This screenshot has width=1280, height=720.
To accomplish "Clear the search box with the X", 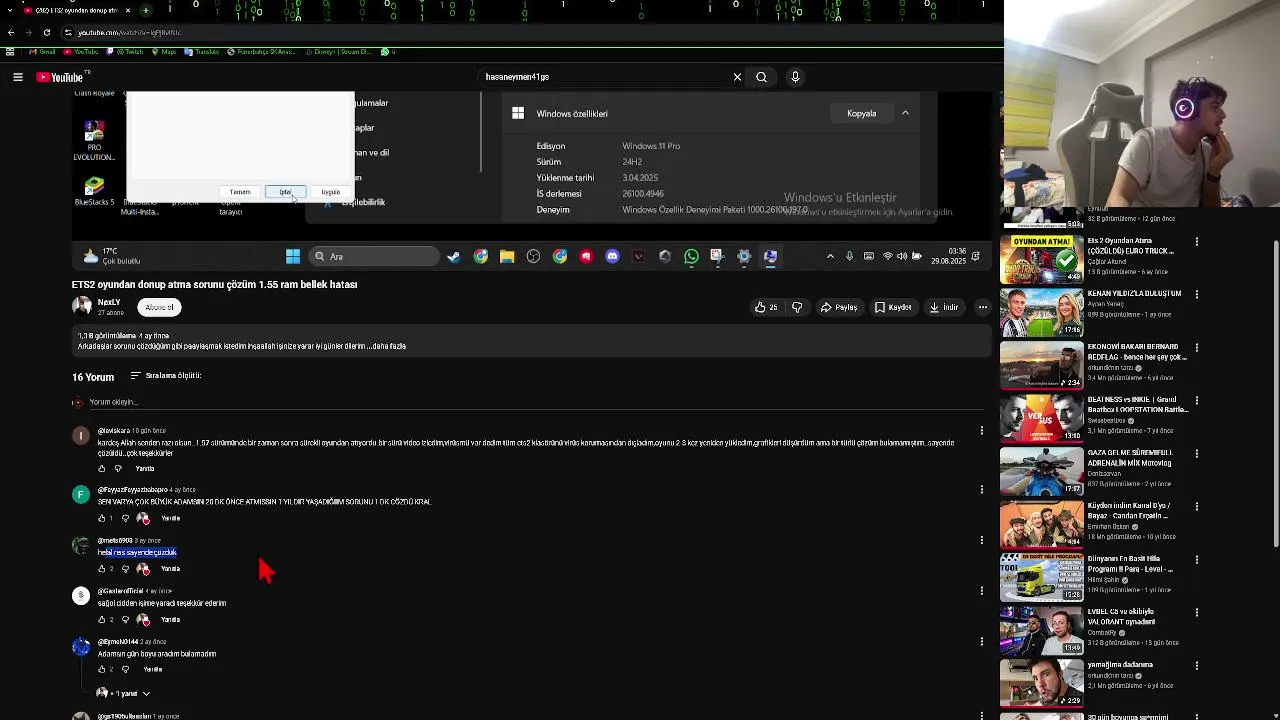I will point(737,77).
